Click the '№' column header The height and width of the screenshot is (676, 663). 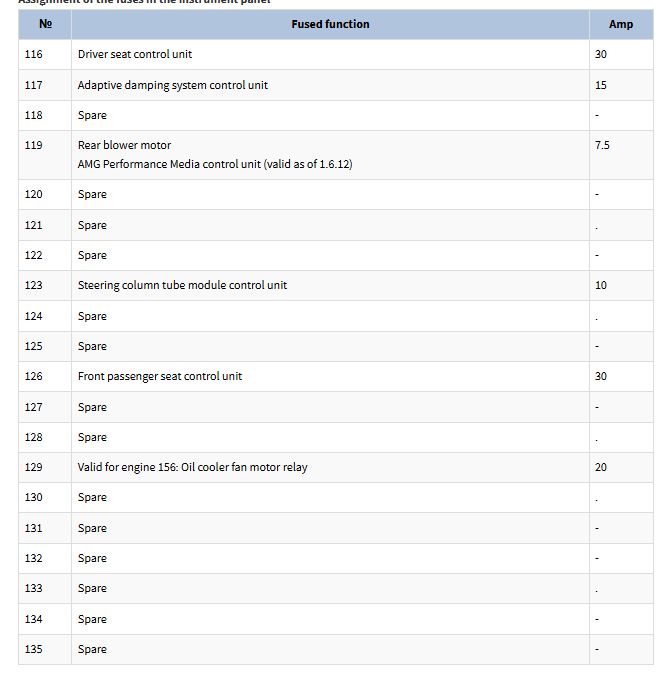(x=45, y=24)
